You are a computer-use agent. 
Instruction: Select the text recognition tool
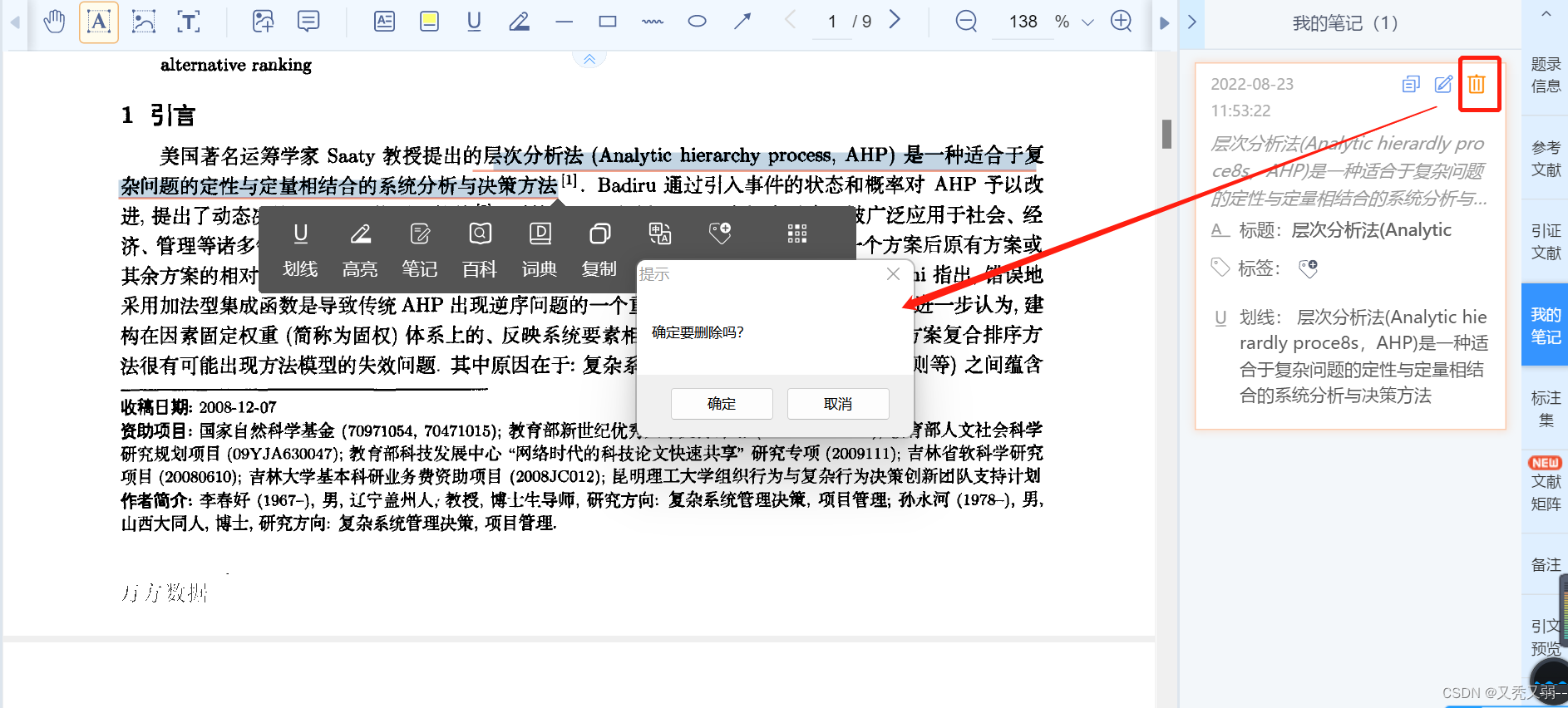click(189, 22)
